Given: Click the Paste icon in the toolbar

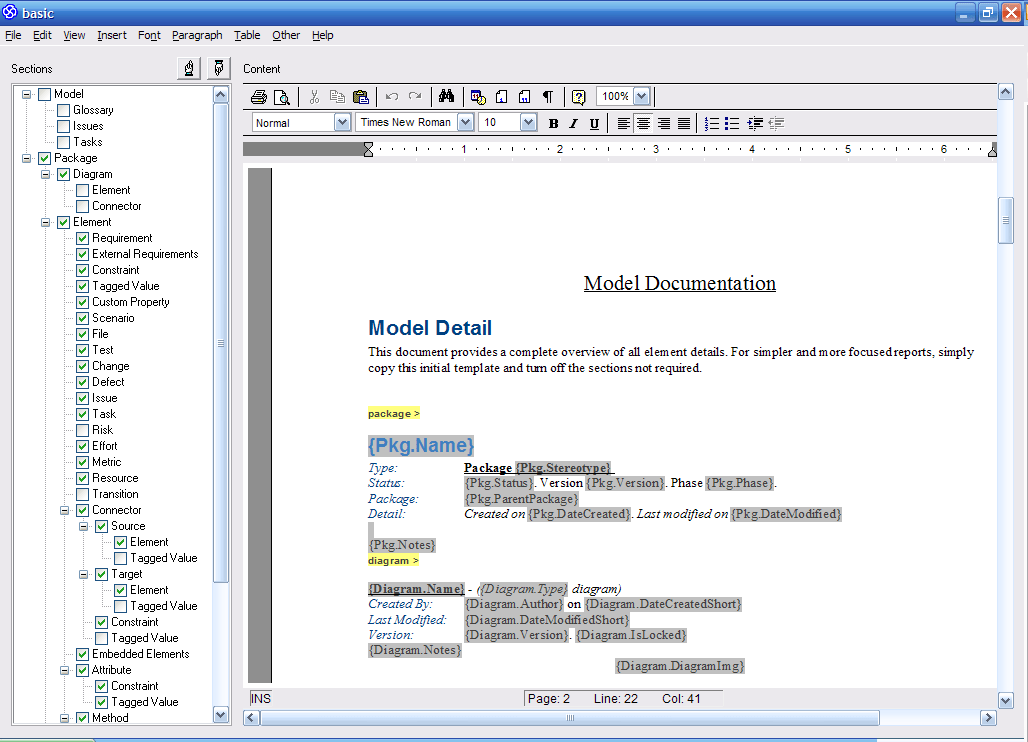Looking at the screenshot, I should point(360,96).
